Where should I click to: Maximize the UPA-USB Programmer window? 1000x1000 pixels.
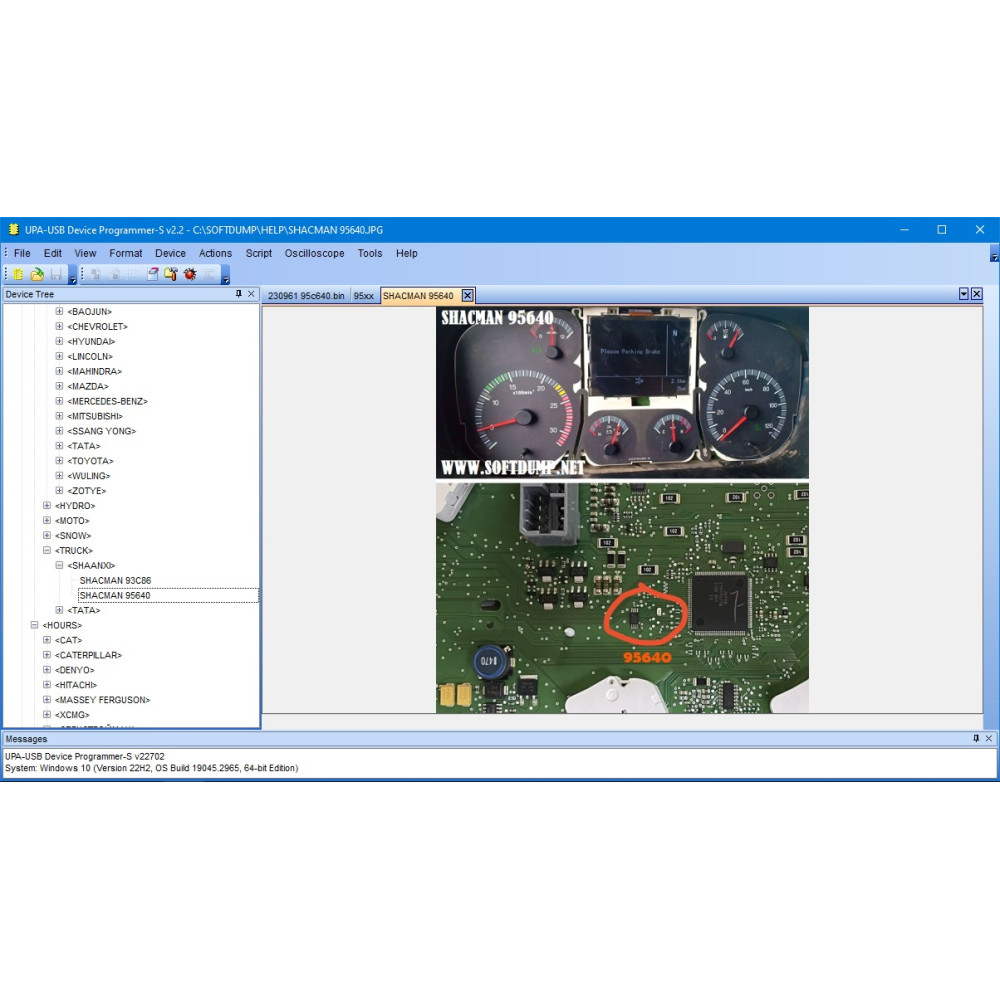click(941, 230)
